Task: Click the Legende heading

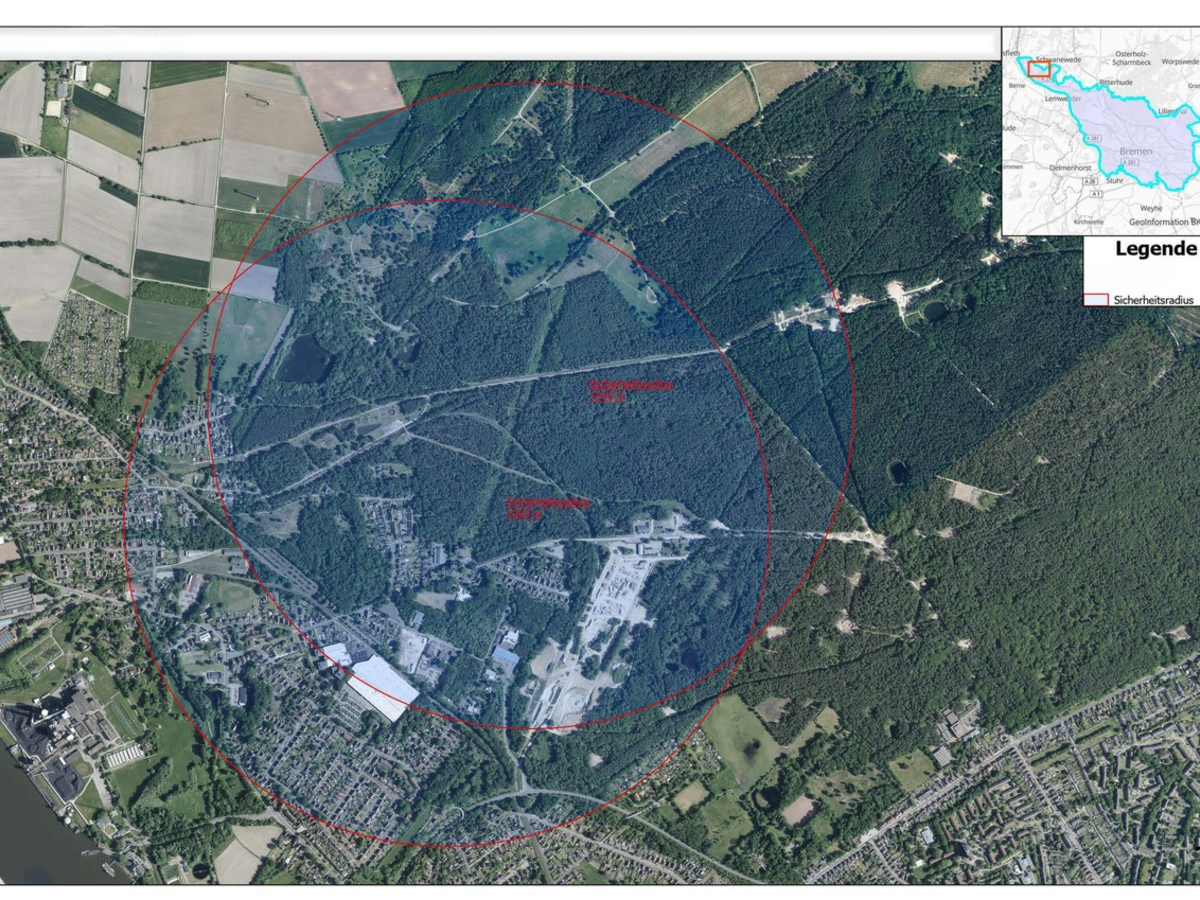Action: click(x=1155, y=249)
